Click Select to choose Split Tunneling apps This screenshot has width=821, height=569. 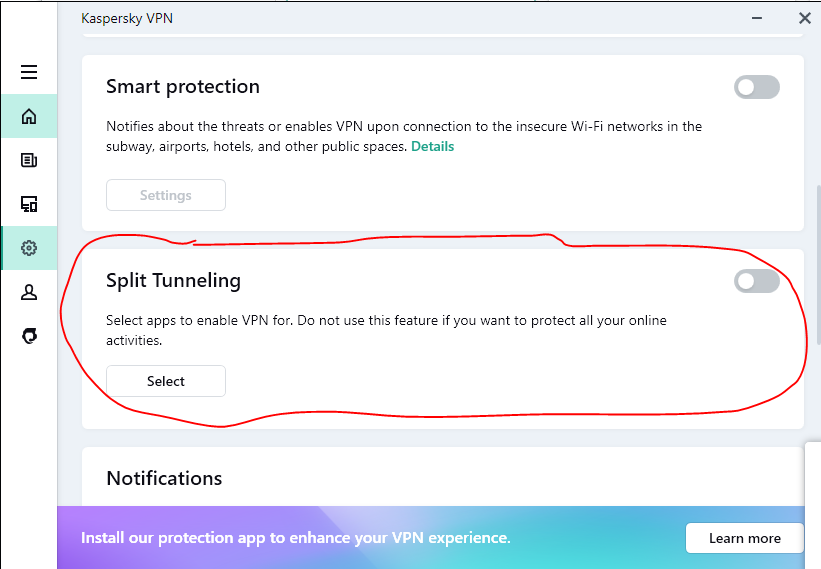[x=166, y=381]
